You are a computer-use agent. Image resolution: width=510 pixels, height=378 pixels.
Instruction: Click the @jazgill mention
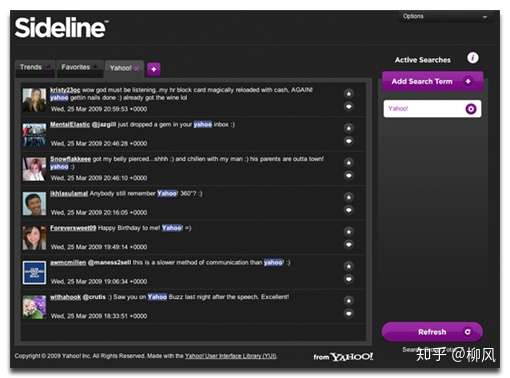[x=104, y=125]
